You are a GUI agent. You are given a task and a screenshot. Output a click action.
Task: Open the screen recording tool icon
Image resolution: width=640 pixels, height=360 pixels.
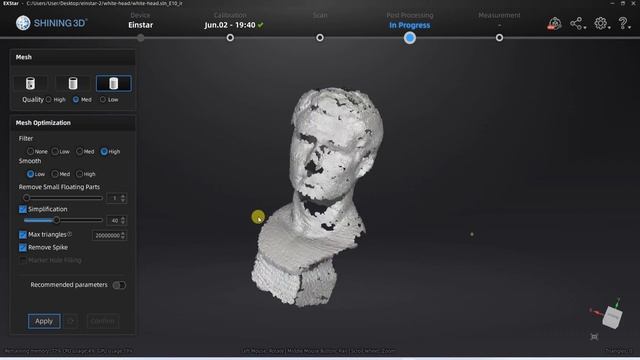pyautogui.click(x=554, y=24)
